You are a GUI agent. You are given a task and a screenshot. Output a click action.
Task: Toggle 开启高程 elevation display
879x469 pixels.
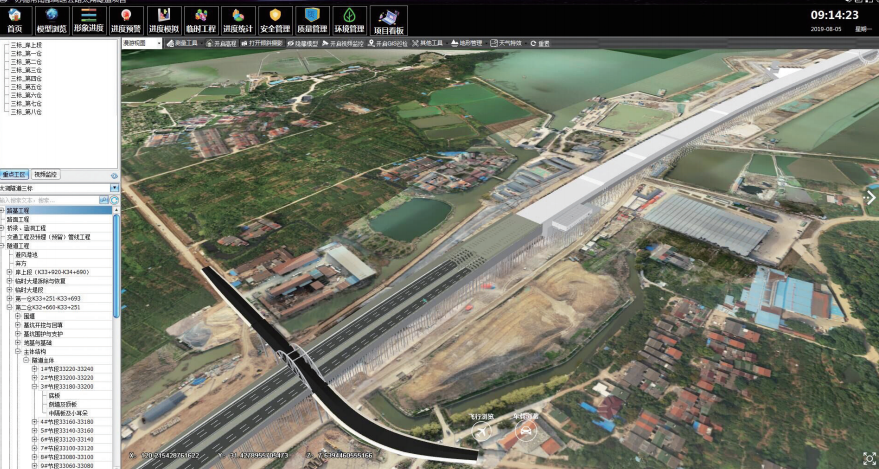click(x=221, y=43)
